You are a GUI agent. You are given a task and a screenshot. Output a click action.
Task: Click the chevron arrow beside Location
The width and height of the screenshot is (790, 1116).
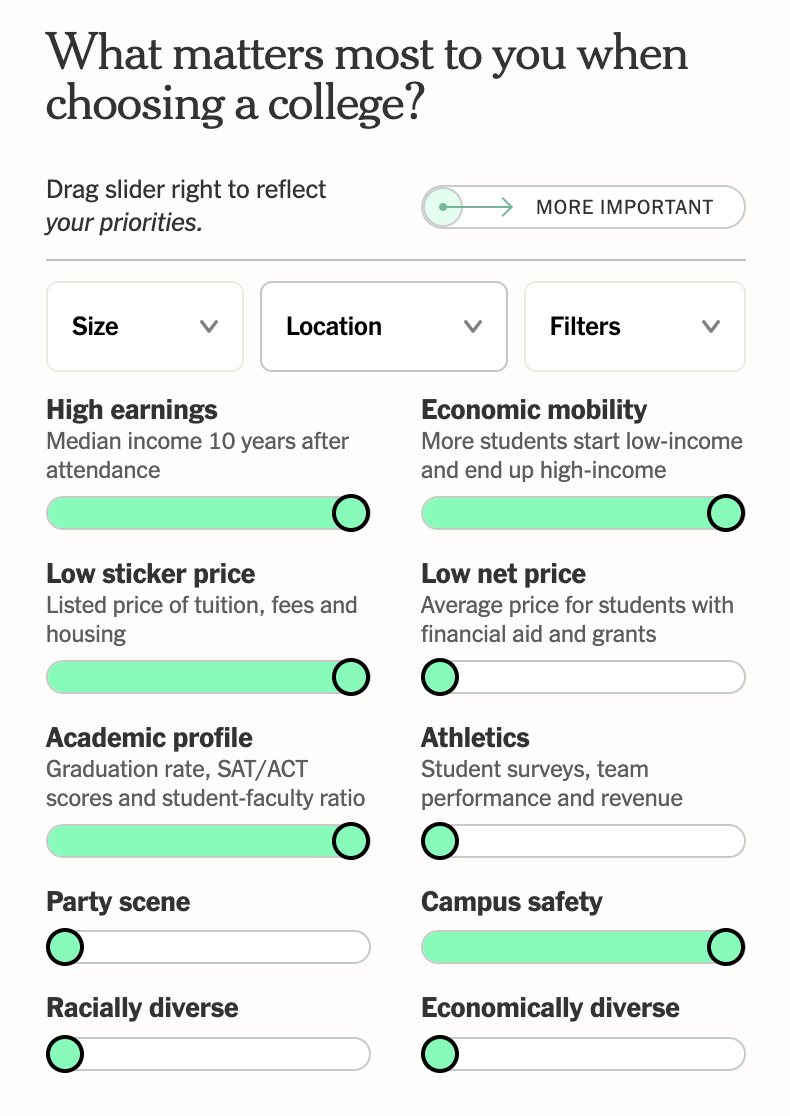473,327
